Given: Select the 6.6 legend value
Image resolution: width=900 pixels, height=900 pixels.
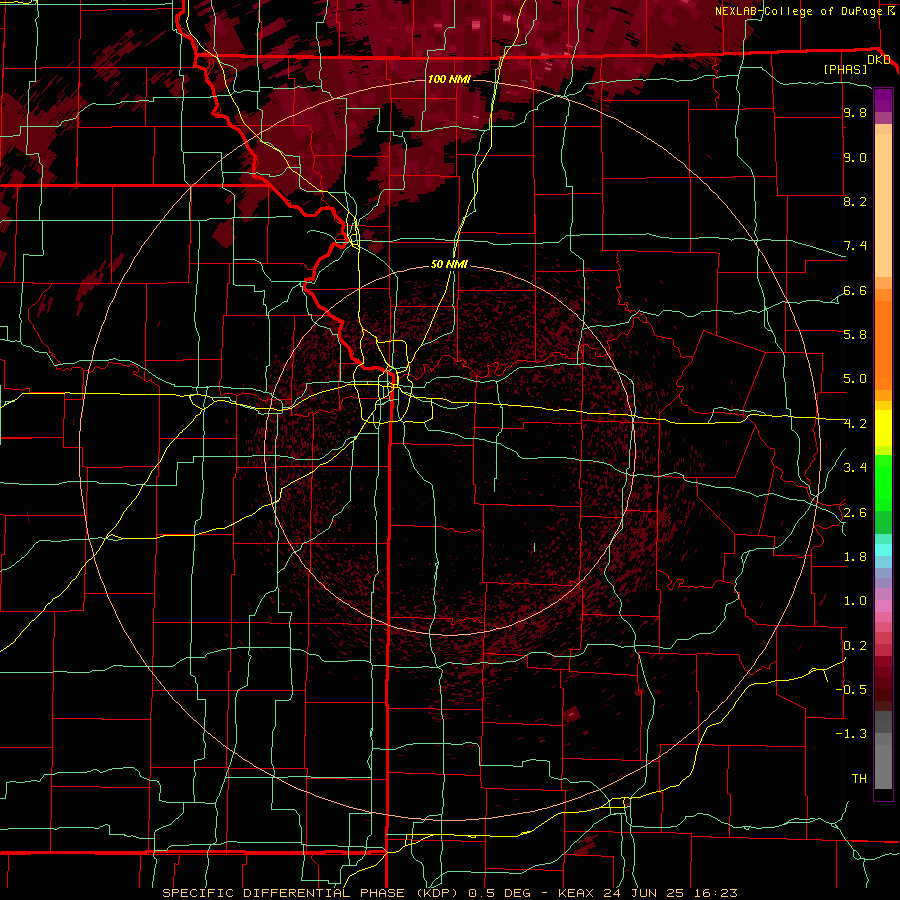Looking at the screenshot, I should coord(855,291).
